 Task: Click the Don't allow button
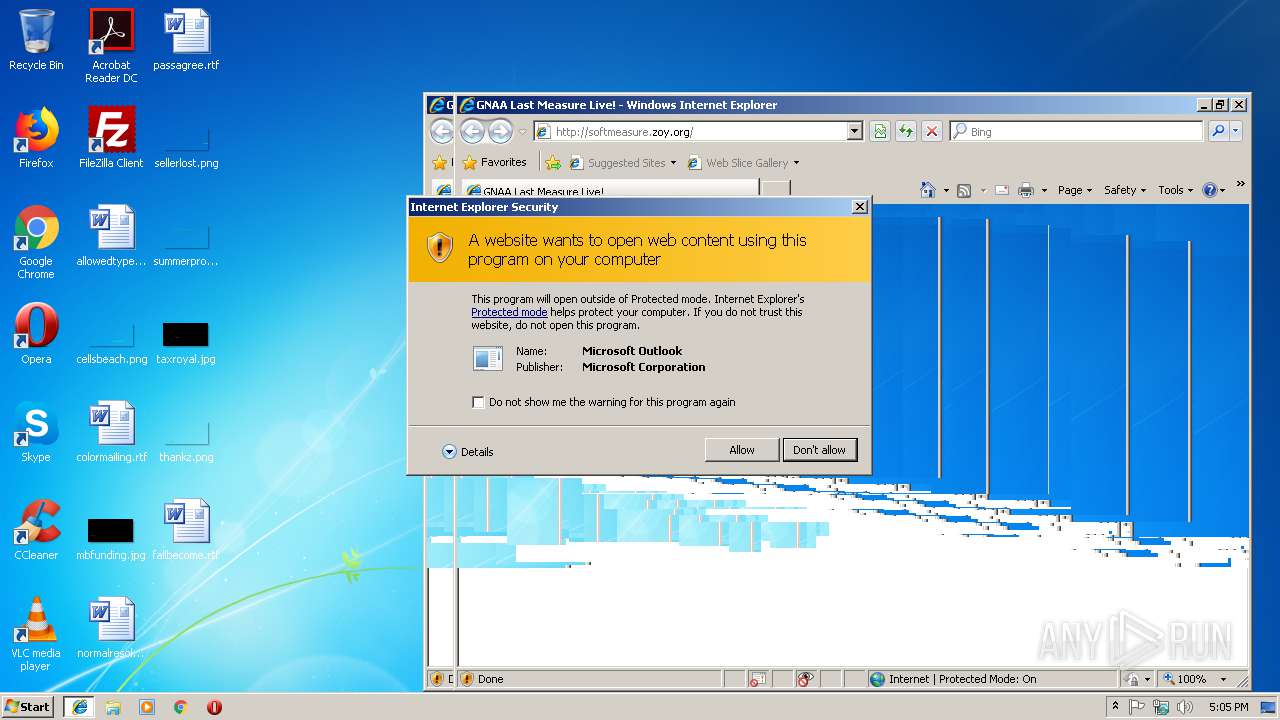point(819,450)
